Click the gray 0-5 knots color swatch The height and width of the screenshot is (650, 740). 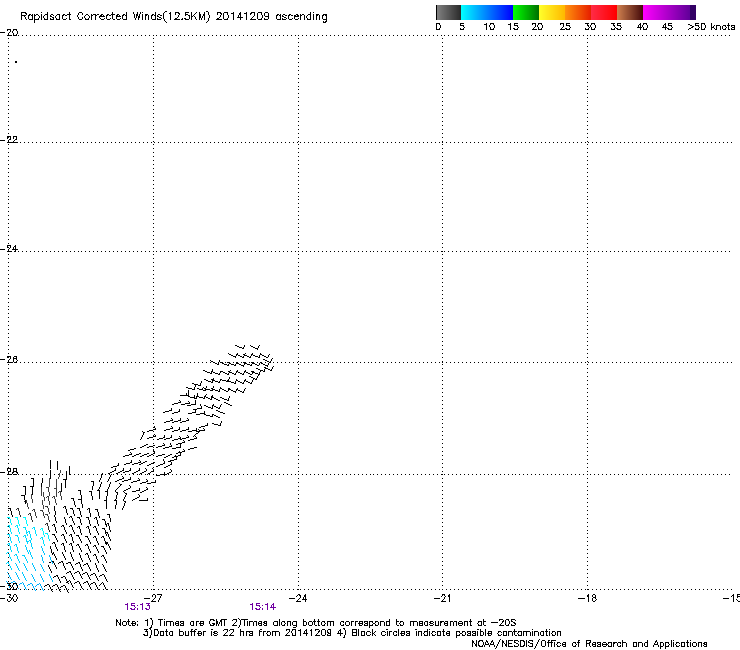pos(448,12)
